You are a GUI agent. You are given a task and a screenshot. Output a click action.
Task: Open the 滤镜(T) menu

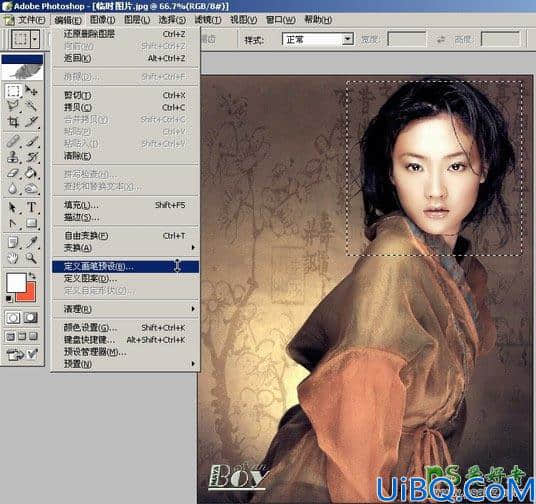point(207,20)
